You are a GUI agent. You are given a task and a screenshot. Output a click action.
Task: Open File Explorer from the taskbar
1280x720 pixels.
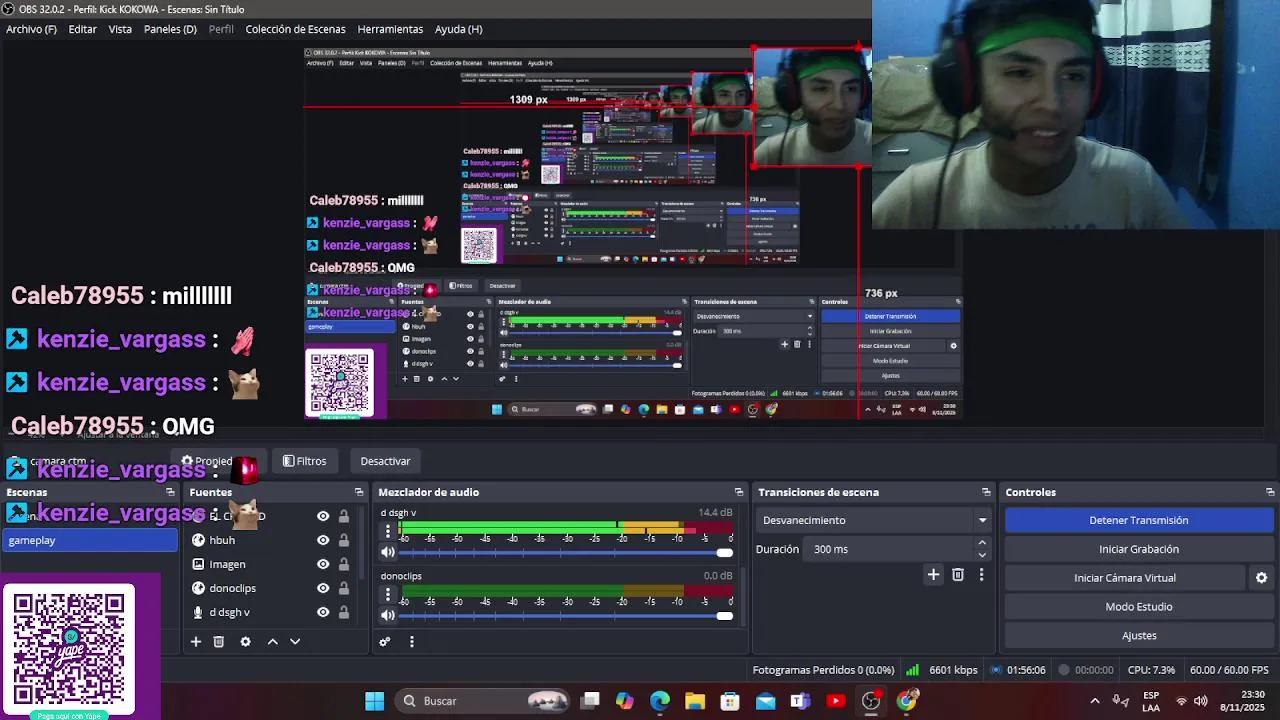pyautogui.click(x=695, y=701)
